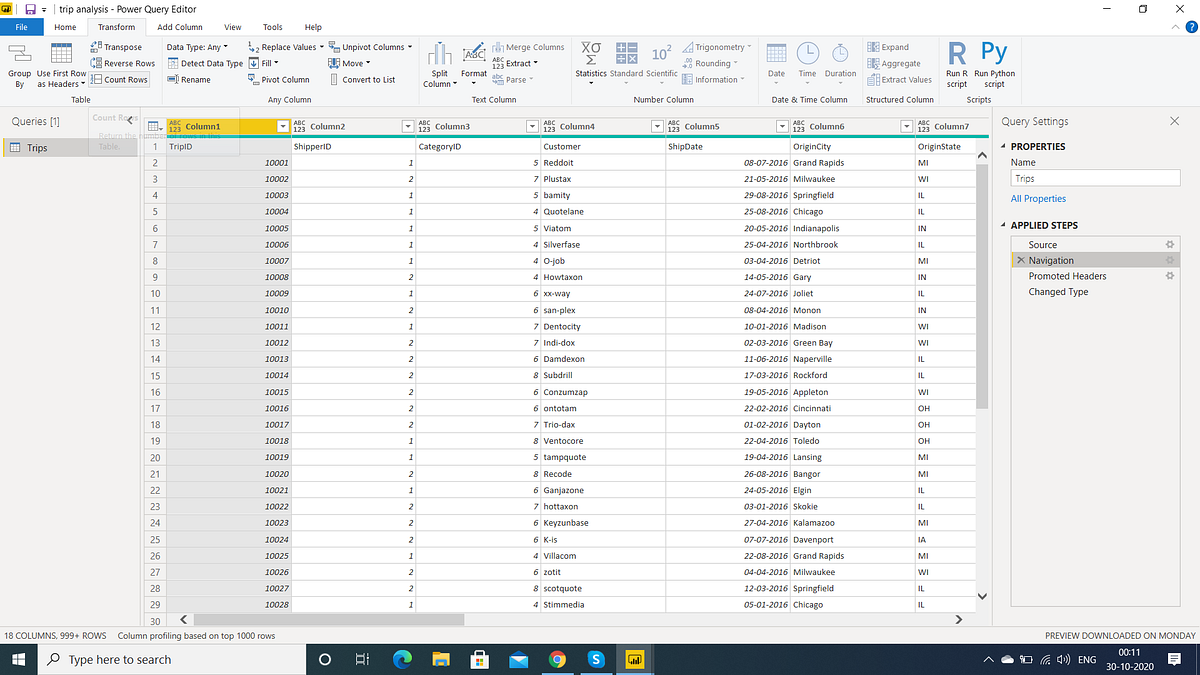
Task: Open the filter dropdown on Column1
Action: (x=281, y=126)
